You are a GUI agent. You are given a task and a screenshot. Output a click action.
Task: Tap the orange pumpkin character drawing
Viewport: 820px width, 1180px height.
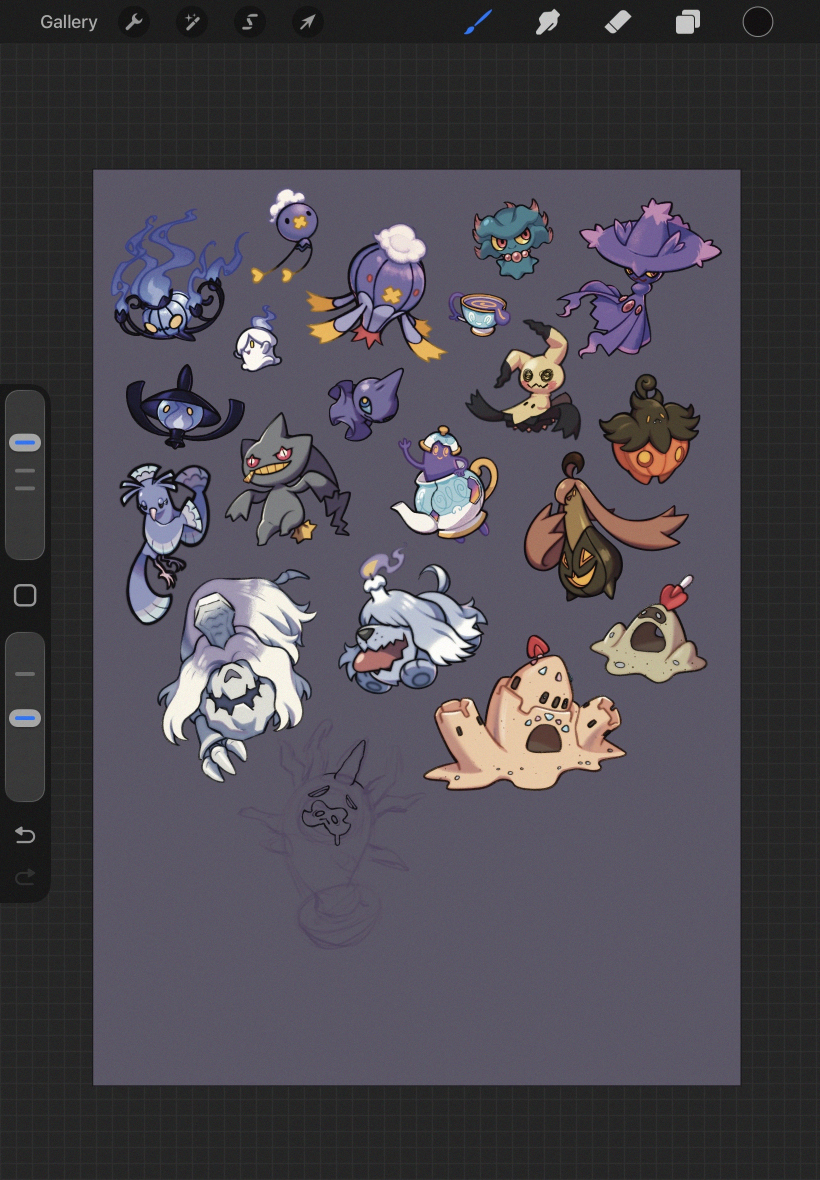(650, 428)
